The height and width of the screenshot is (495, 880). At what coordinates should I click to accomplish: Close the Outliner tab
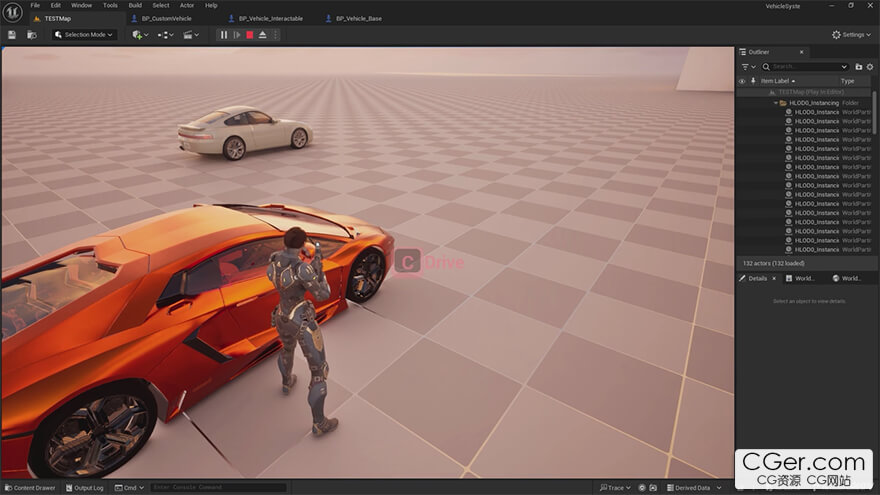click(801, 52)
